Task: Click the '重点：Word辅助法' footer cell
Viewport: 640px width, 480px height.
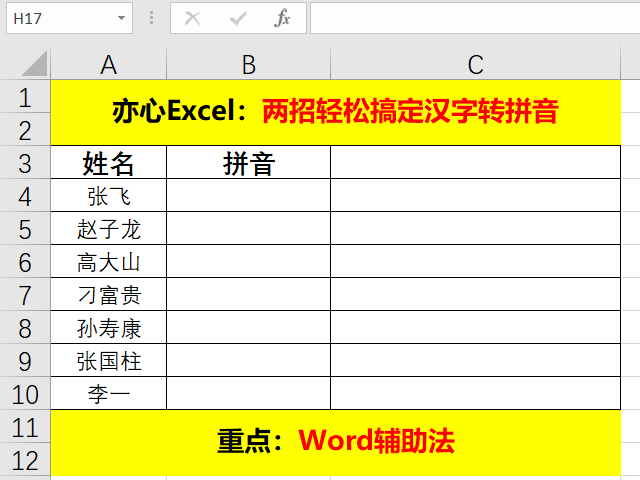Action: point(336,442)
